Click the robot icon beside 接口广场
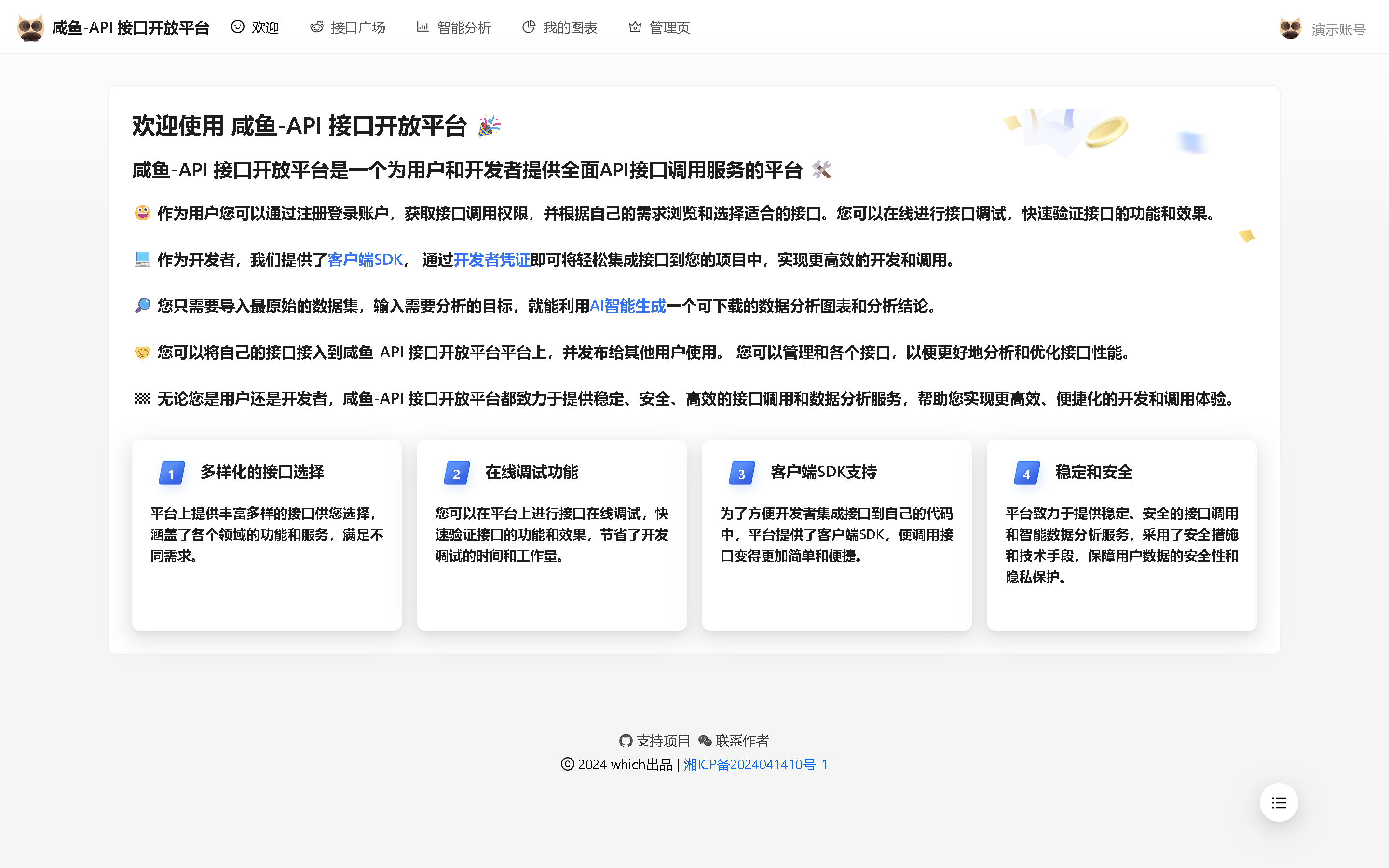Image resolution: width=1389 pixels, height=868 pixels. point(317,27)
